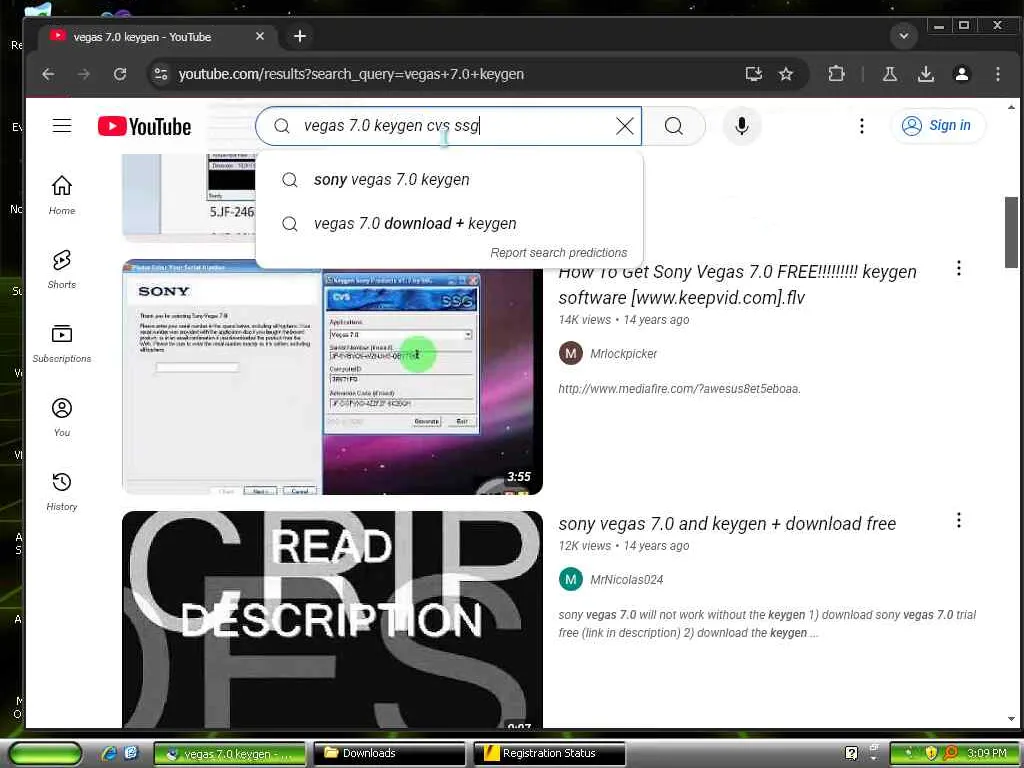The height and width of the screenshot is (768, 1024).
Task: Click the address bar URL
Action: pyautogui.click(x=351, y=74)
